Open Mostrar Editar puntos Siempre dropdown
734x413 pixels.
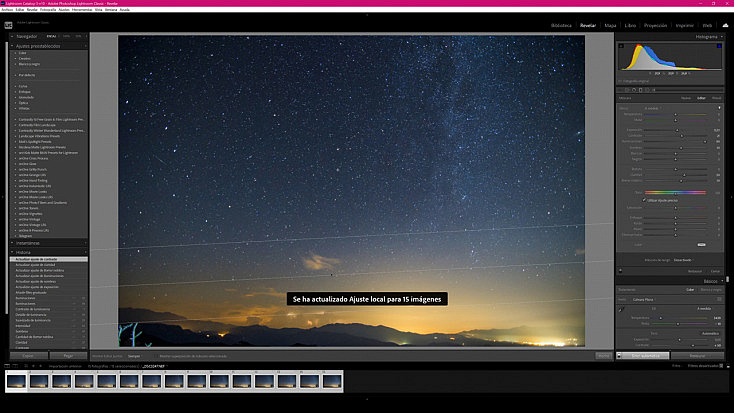[x=134, y=356]
